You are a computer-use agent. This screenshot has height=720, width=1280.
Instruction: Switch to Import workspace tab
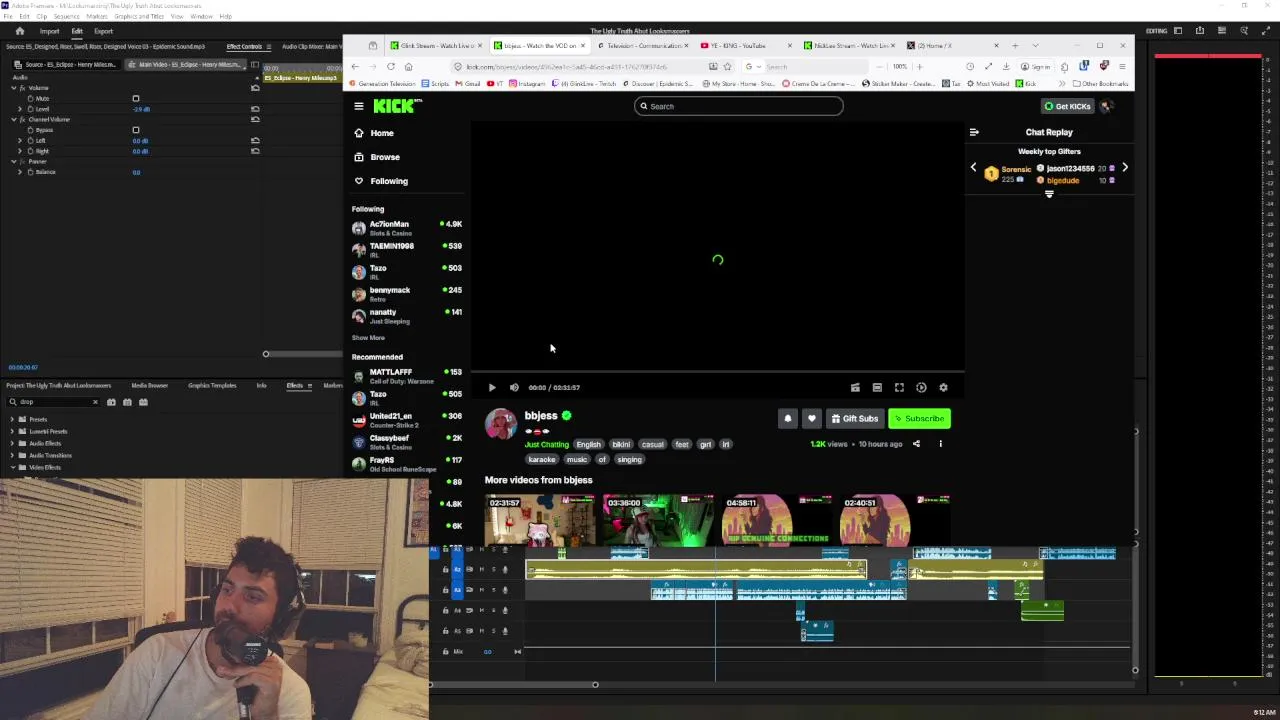coord(49,31)
